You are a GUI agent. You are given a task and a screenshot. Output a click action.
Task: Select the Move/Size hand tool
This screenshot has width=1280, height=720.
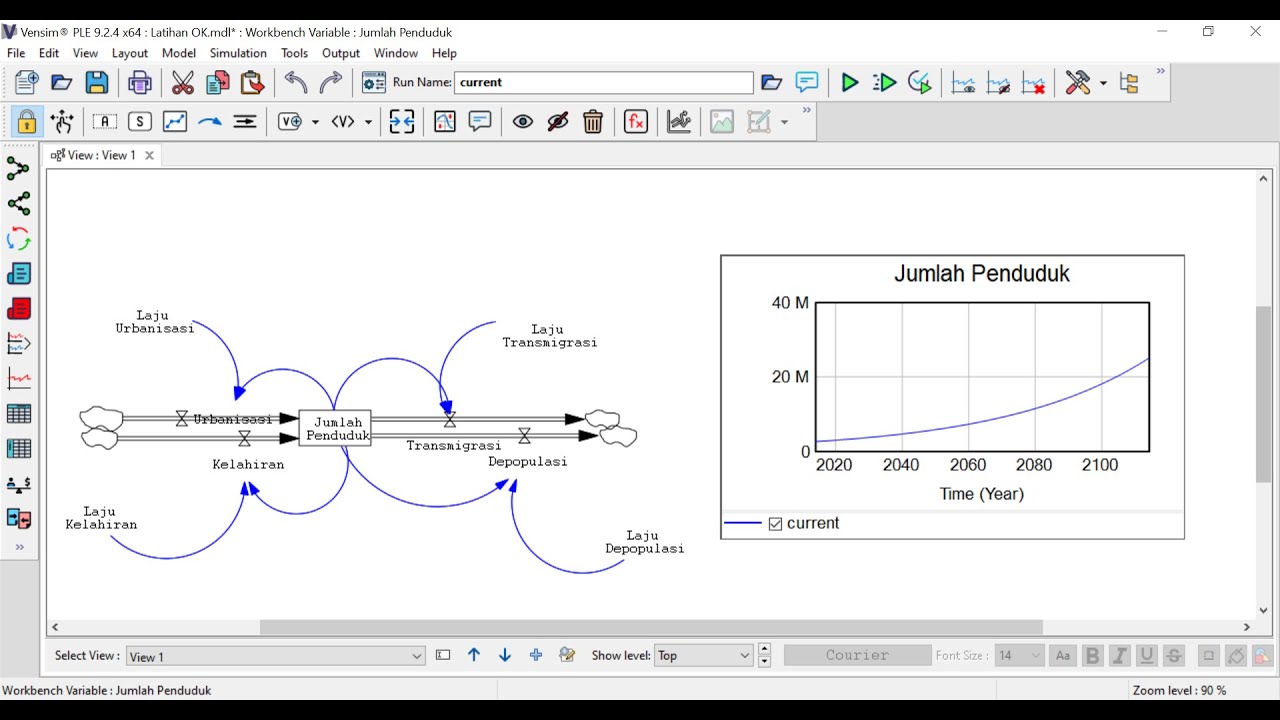[62, 122]
